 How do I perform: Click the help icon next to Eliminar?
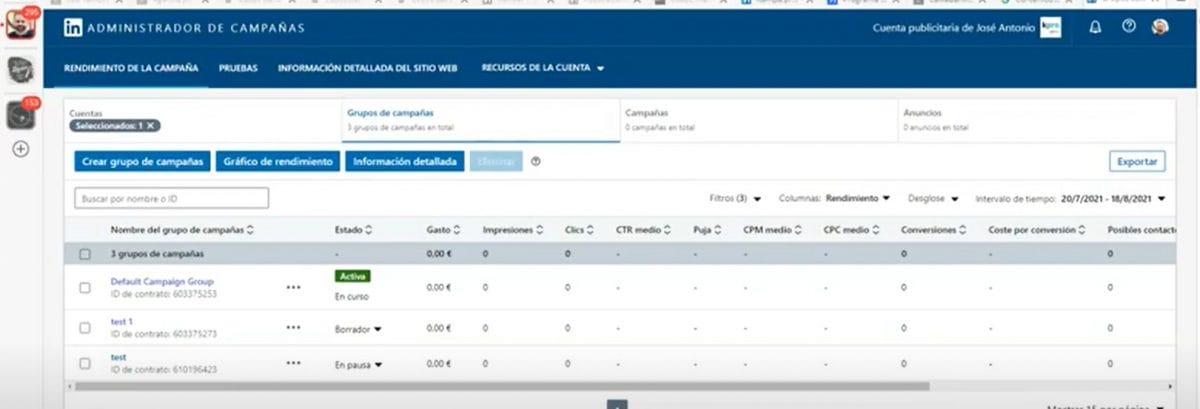[x=536, y=161]
